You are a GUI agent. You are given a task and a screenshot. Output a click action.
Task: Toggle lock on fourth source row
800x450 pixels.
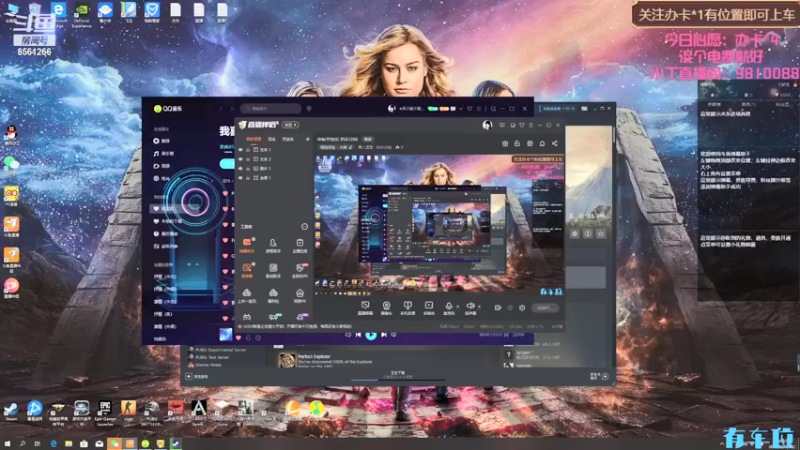click(248, 178)
